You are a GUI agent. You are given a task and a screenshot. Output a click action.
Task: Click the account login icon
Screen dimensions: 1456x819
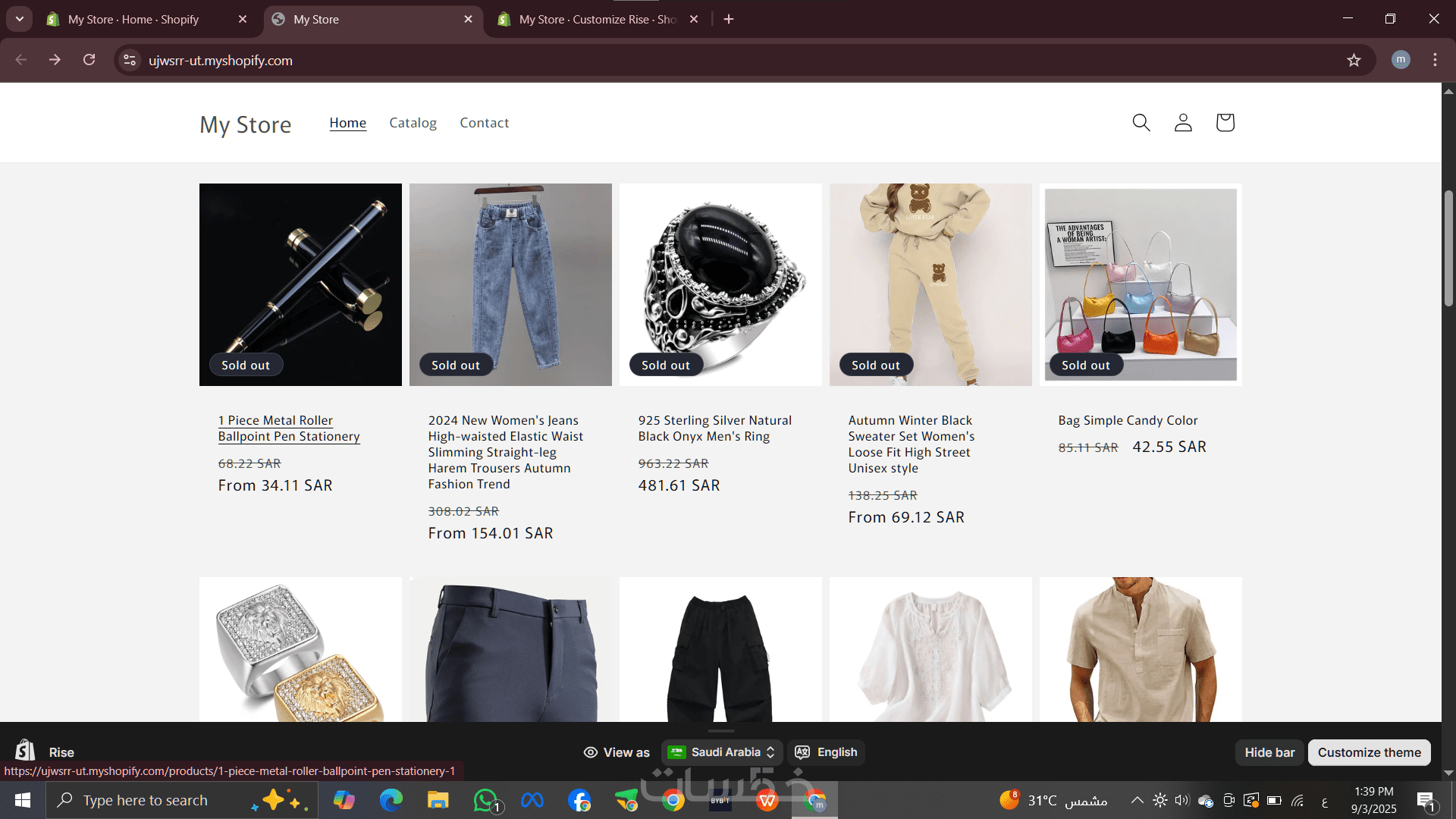tap(1183, 122)
